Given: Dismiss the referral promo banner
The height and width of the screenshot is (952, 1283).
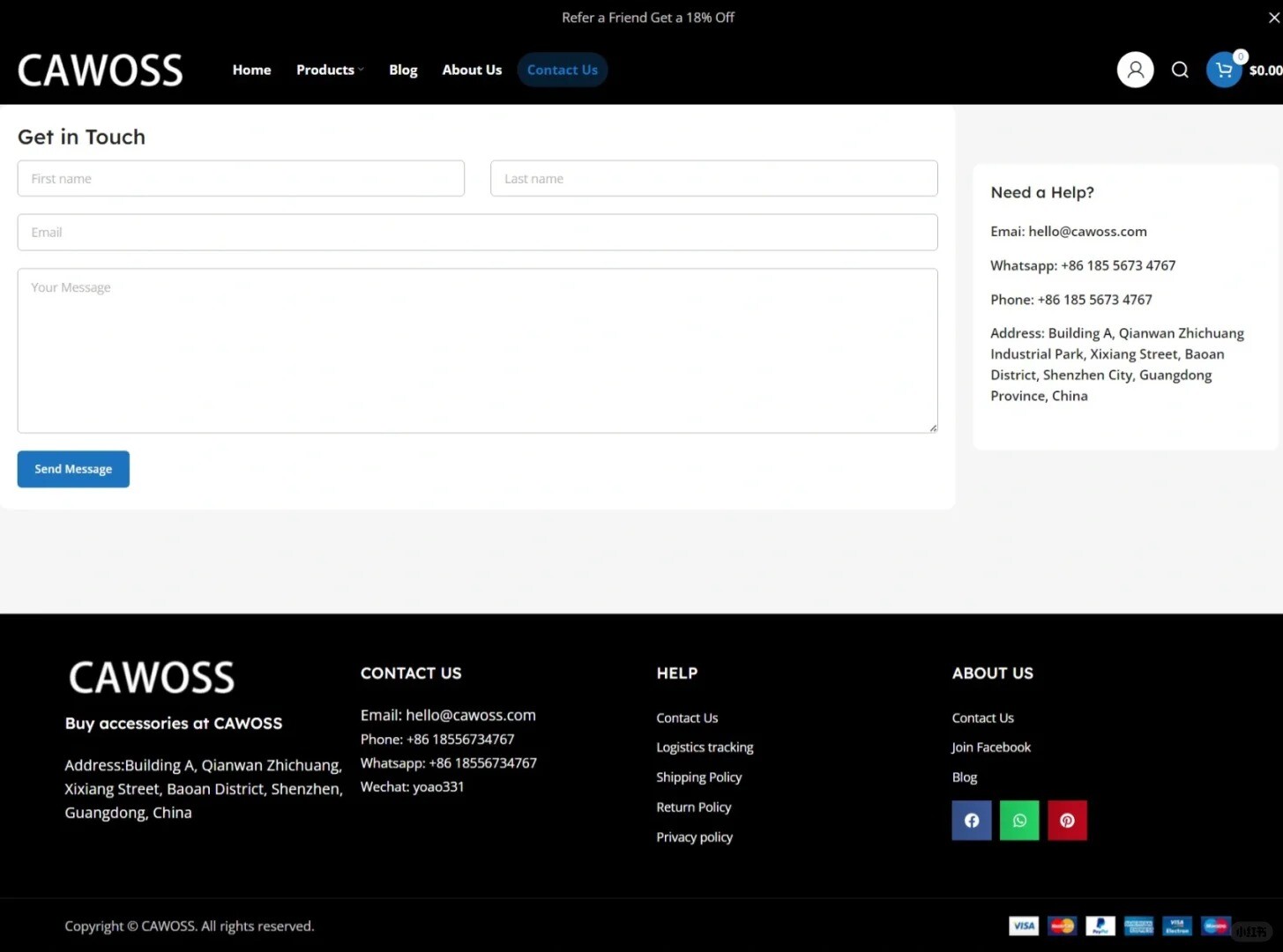Looking at the screenshot, I should click(x=1273, y=18).
